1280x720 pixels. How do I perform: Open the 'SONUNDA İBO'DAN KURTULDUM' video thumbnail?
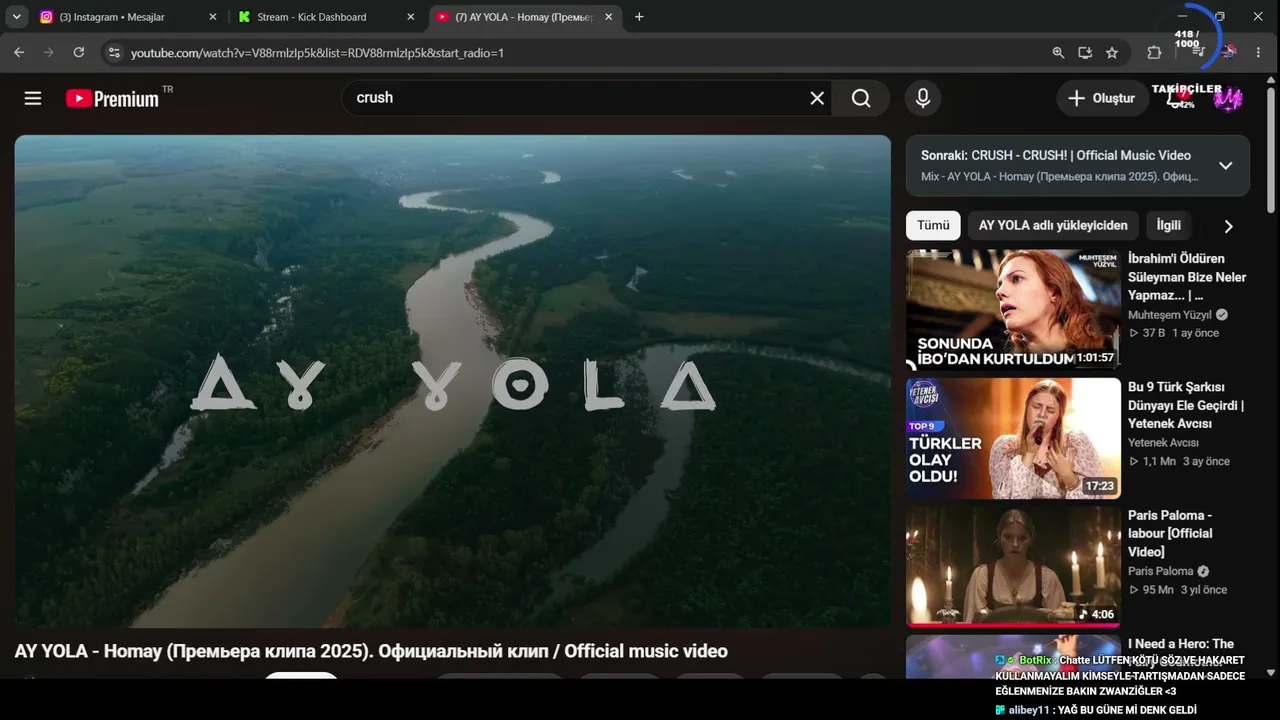click(1013, 310)
